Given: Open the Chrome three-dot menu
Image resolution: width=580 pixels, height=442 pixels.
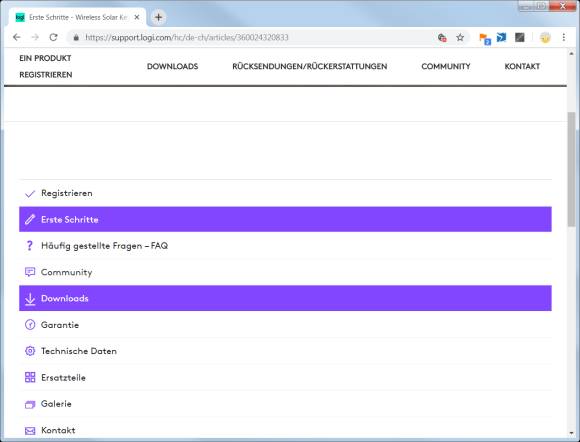Looking at the screenshot, I should 564,37.
